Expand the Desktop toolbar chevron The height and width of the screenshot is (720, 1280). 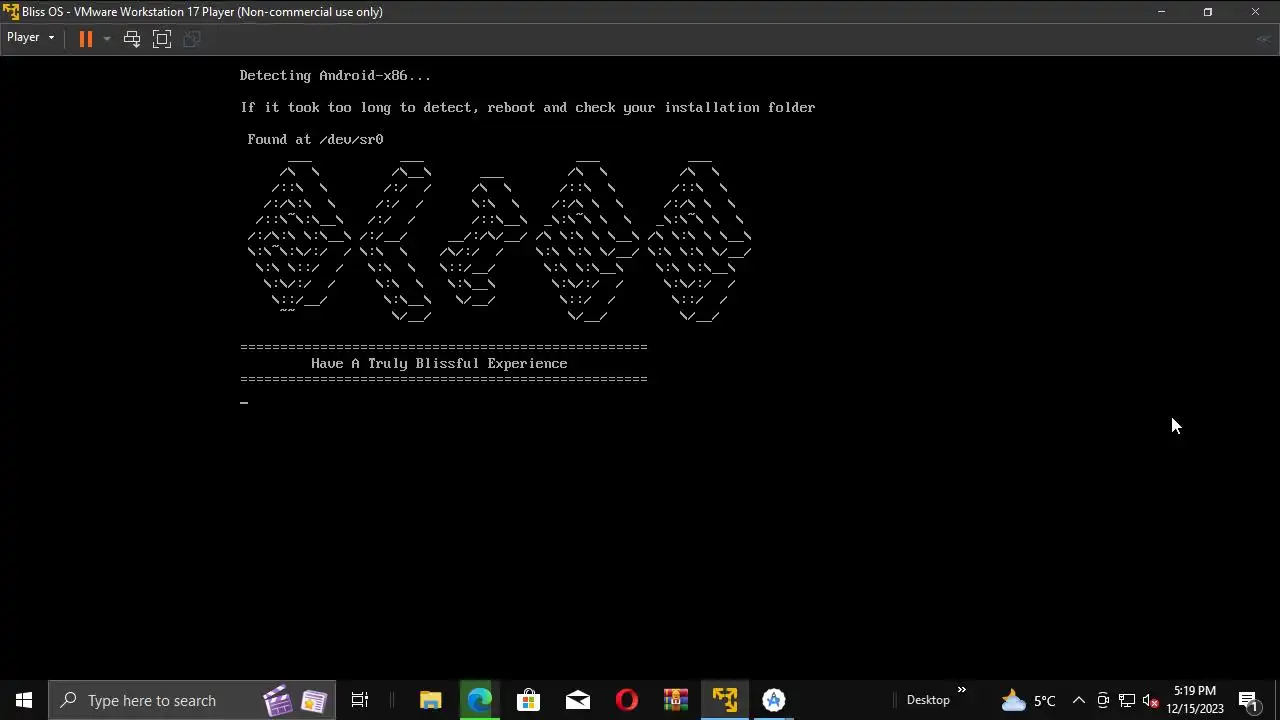pyautogui.click(x=961, y=690)
